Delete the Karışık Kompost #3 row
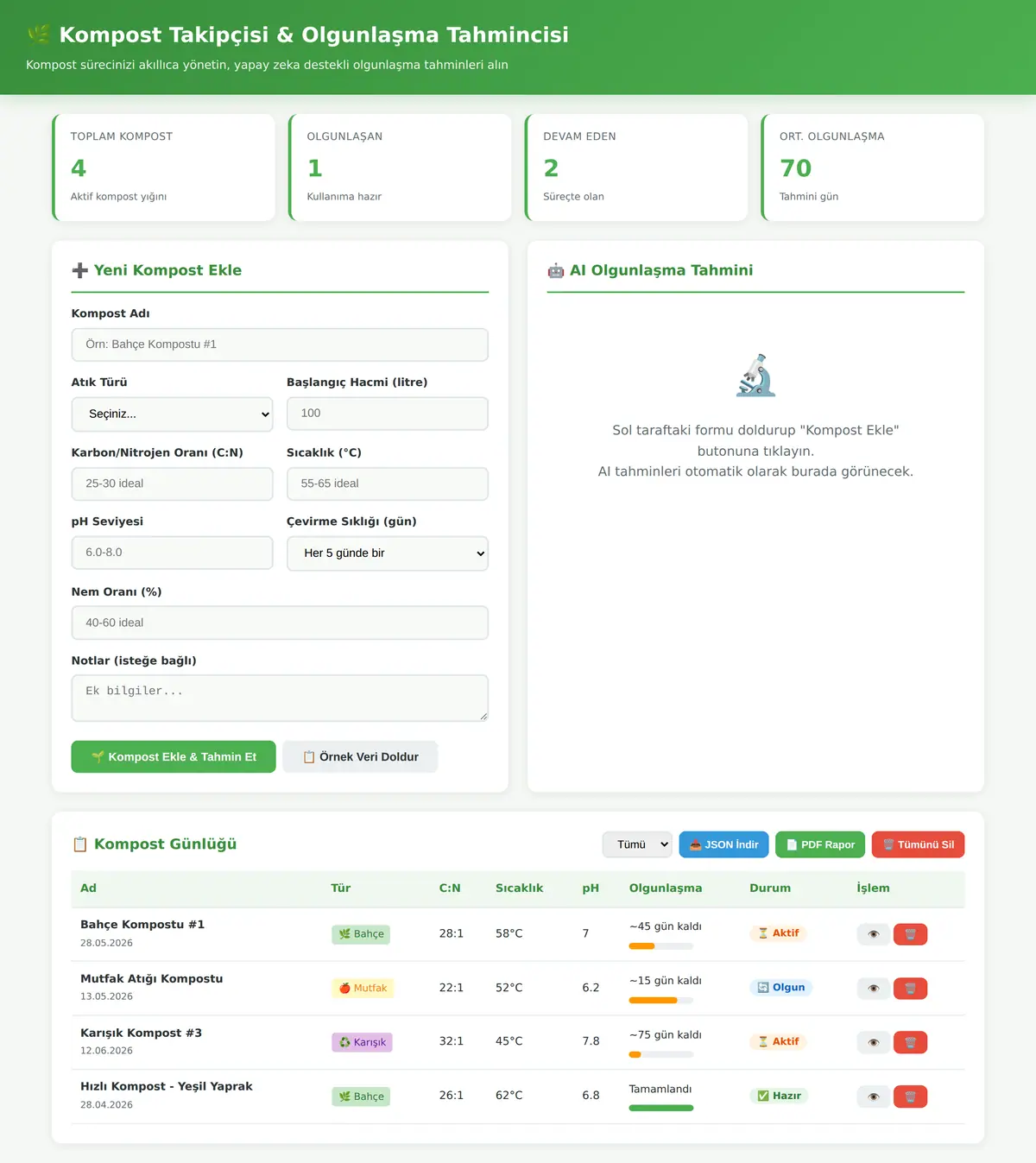This screenshot has height=1163, width=1036. point(910,1042)
